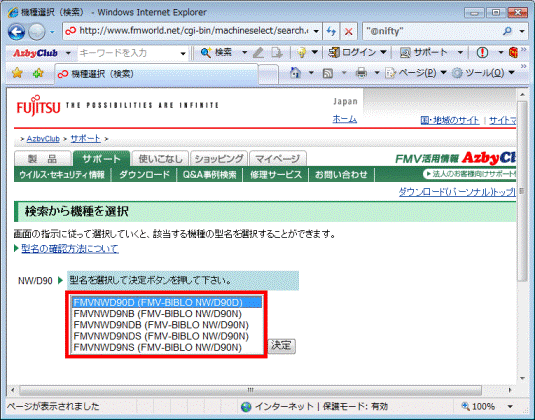Select FMVNWD9NS (FMV-BIBLO NW/D90N) in list

point(167,348)
